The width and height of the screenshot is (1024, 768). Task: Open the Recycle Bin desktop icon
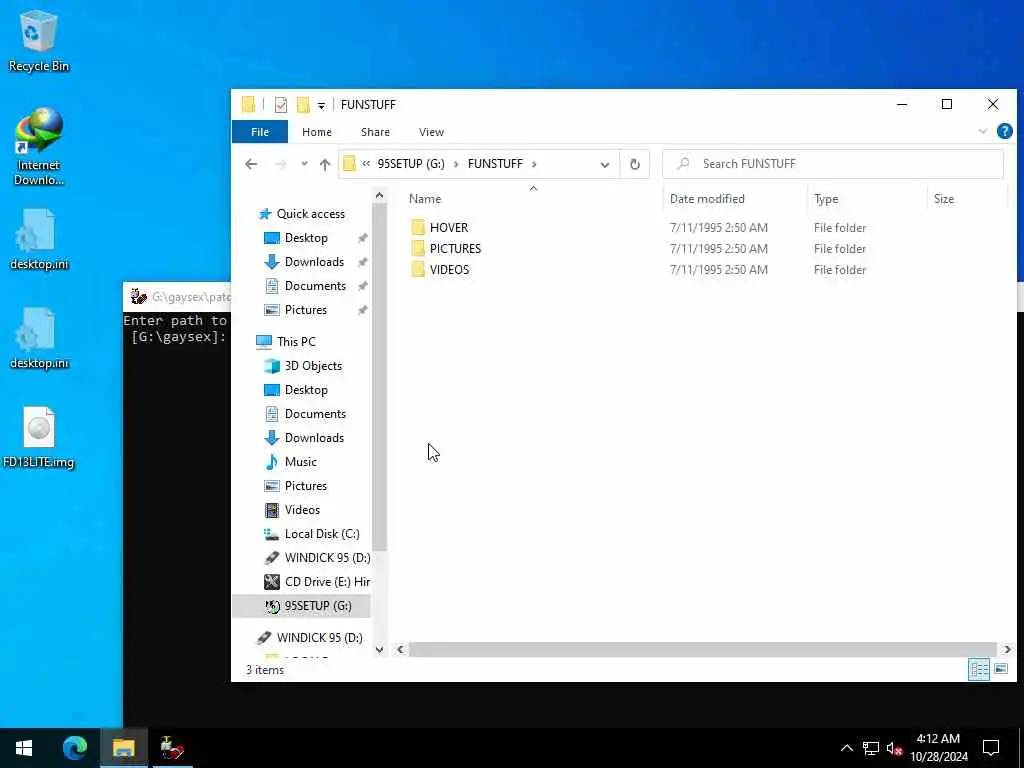[38, 41]
